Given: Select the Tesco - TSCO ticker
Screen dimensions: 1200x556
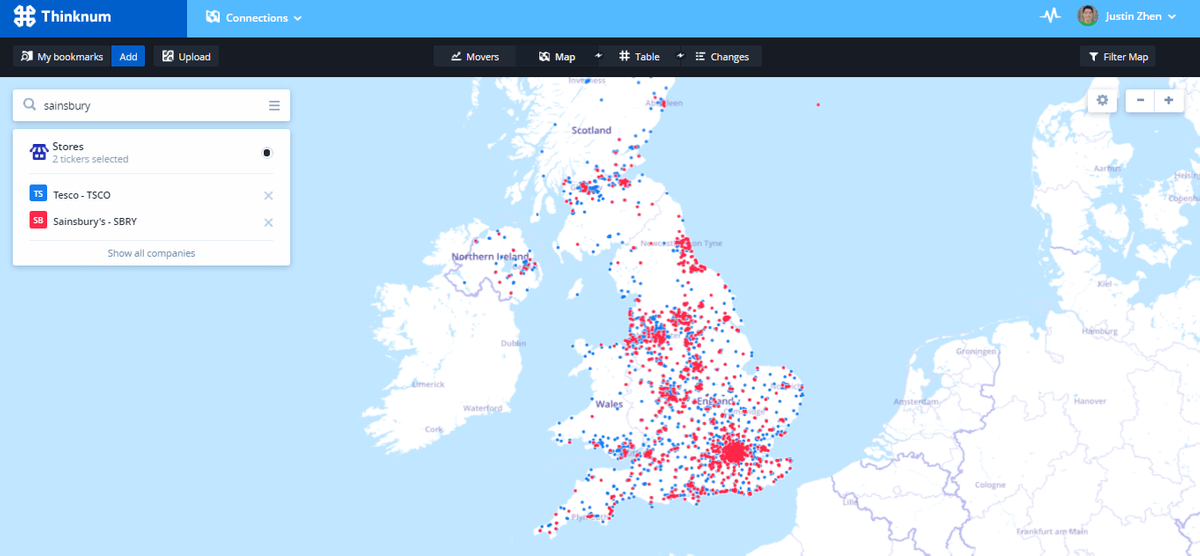Looking at the screenshot, I should [x=81, y=194].
